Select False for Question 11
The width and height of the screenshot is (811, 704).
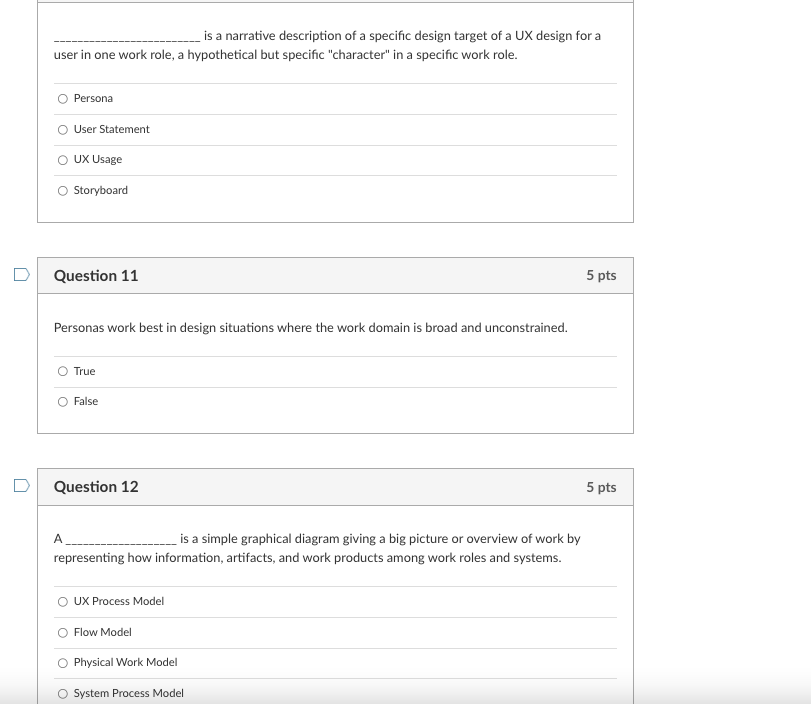click(62, 401)
